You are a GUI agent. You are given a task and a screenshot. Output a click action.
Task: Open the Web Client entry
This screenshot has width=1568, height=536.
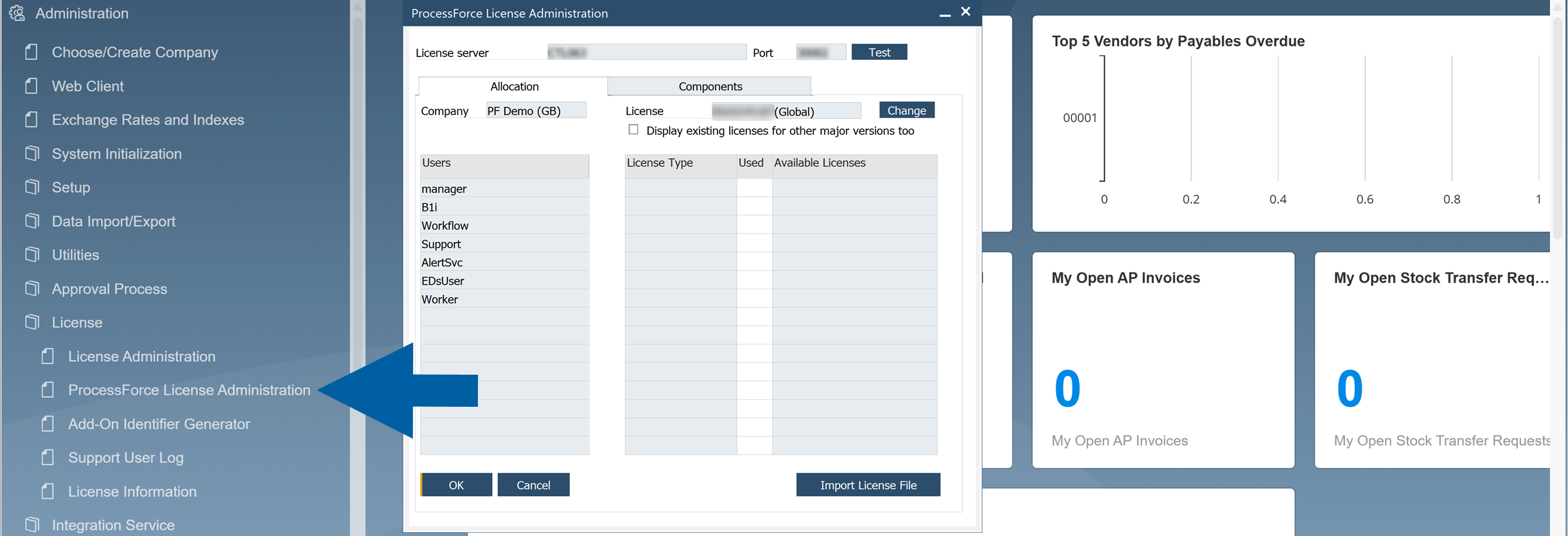(88, 86)
